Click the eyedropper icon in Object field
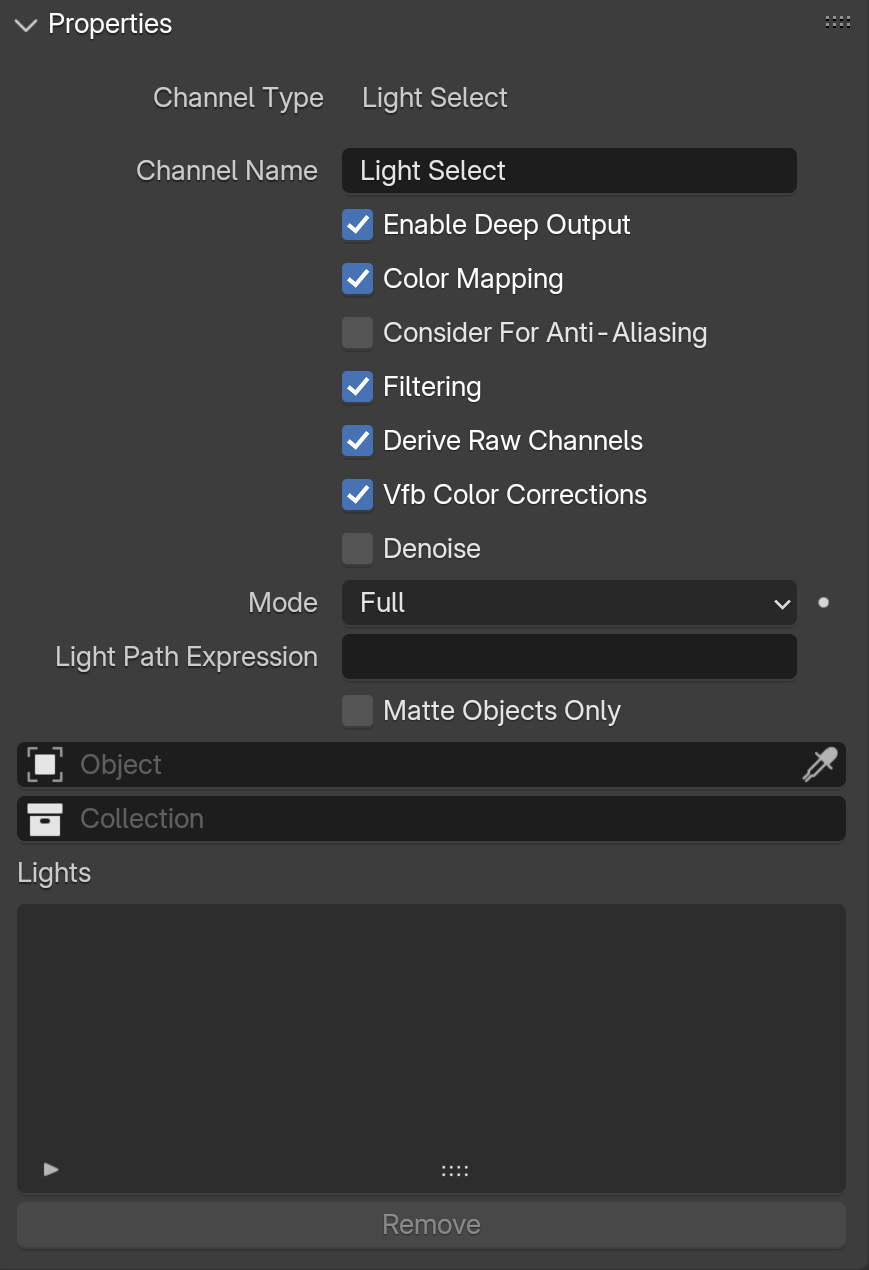The height and width of the screenshot is (1270, 869). [x=819, y=765]
